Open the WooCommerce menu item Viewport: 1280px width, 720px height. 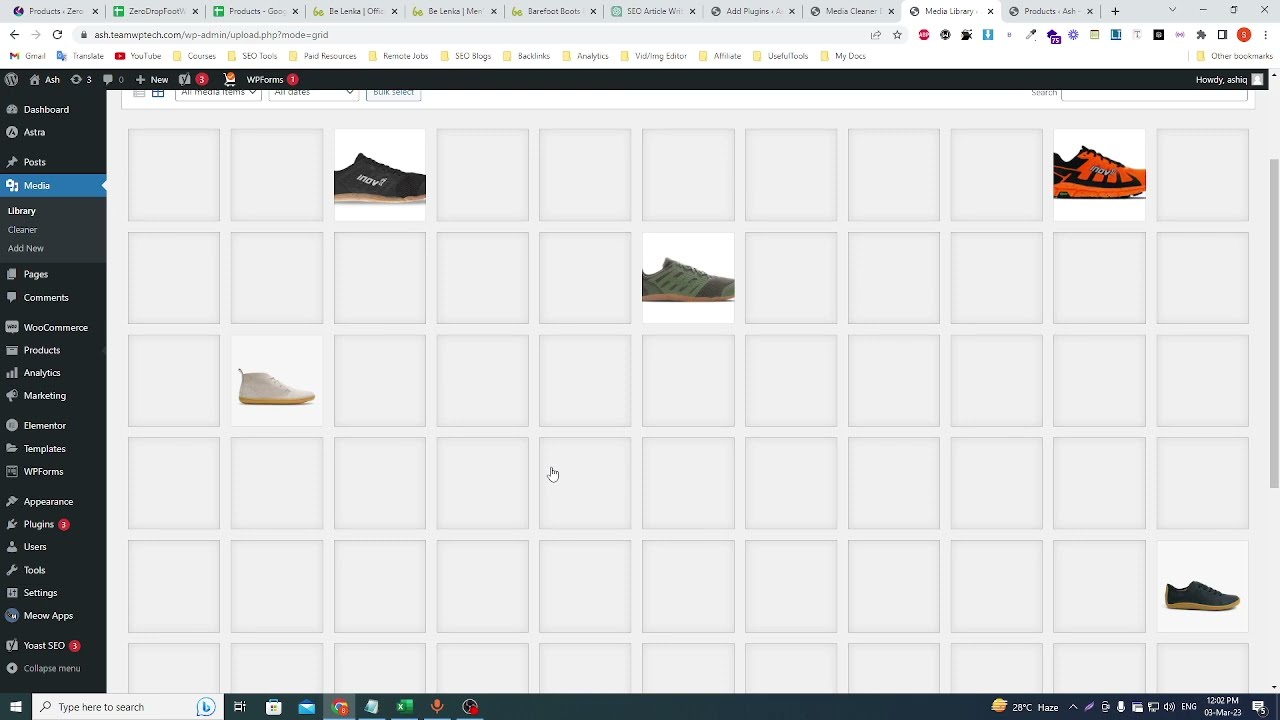click(56, 327)
